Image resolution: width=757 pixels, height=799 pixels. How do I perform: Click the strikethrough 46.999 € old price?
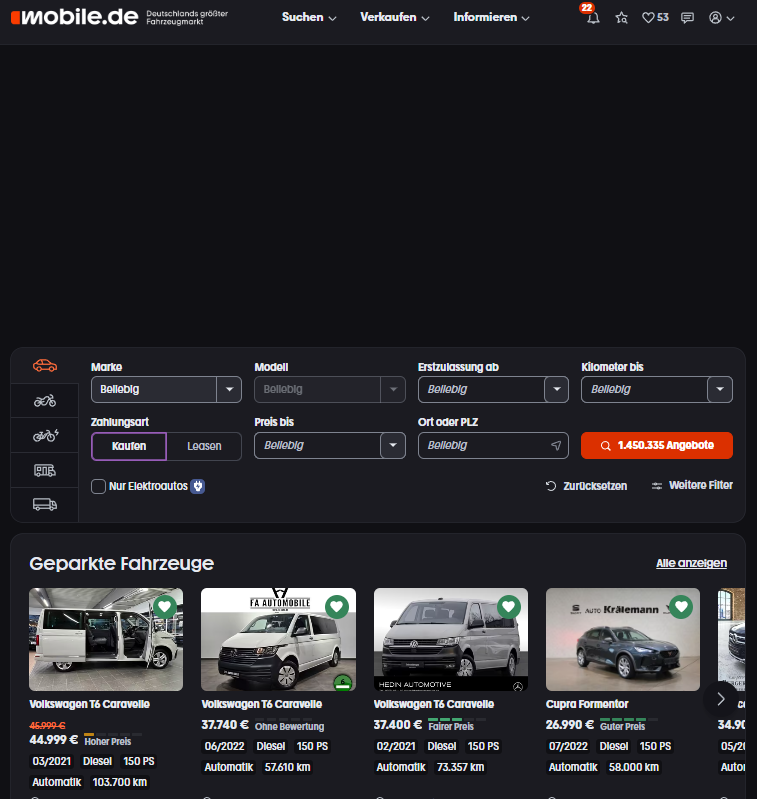[x=47, y=725]
